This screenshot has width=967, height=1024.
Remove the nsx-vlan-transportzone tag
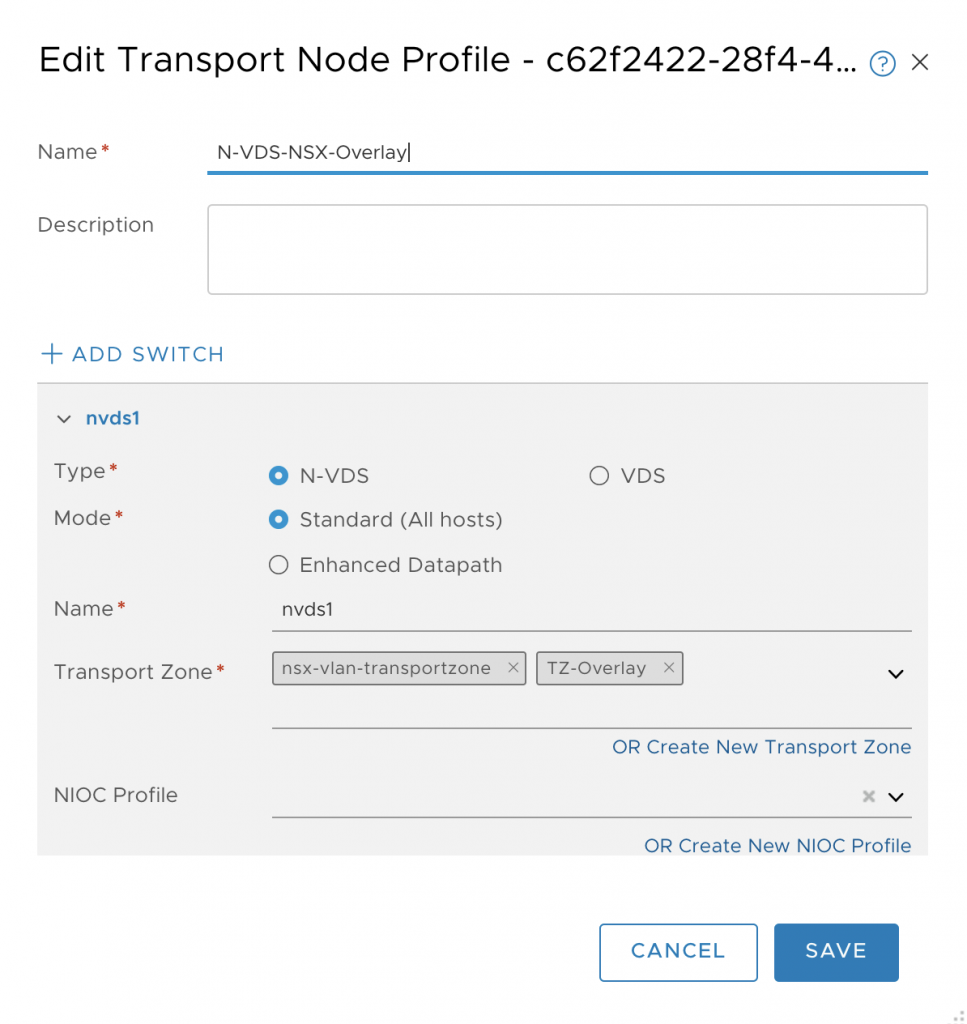[513, 667]
